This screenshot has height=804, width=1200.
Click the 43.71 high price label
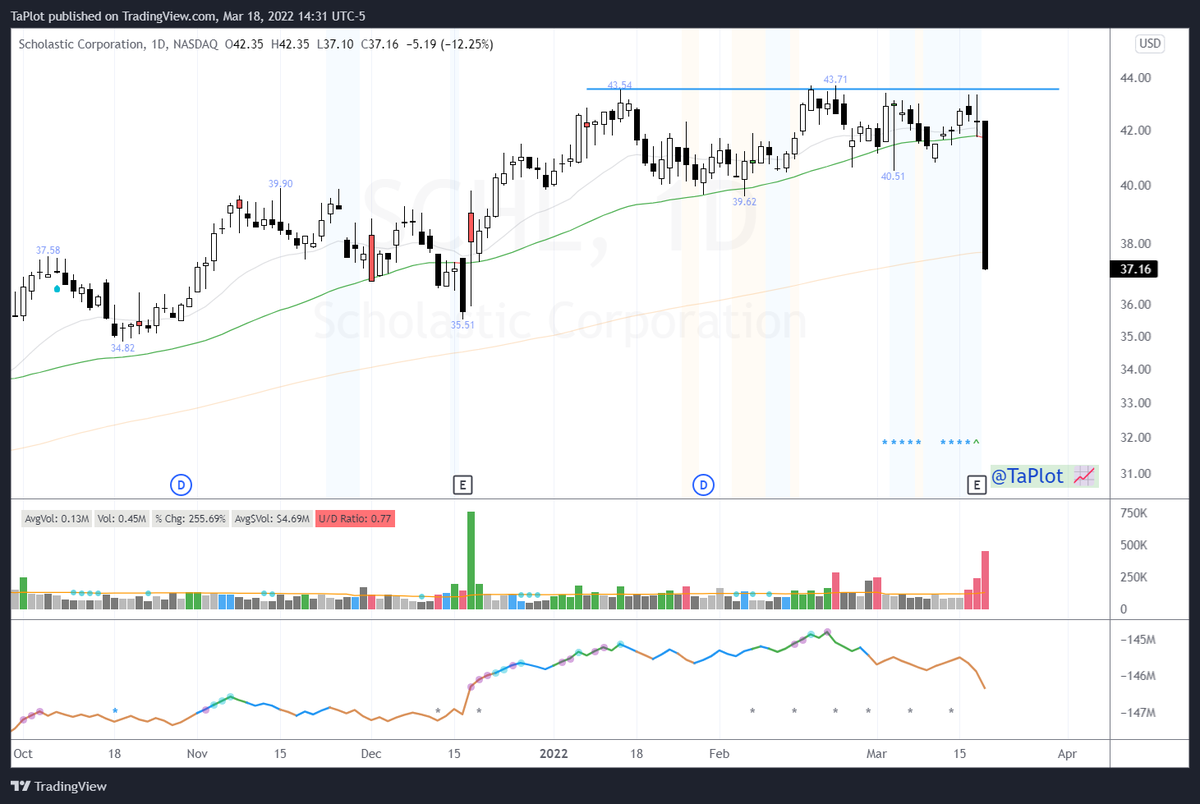coord(835,79)
